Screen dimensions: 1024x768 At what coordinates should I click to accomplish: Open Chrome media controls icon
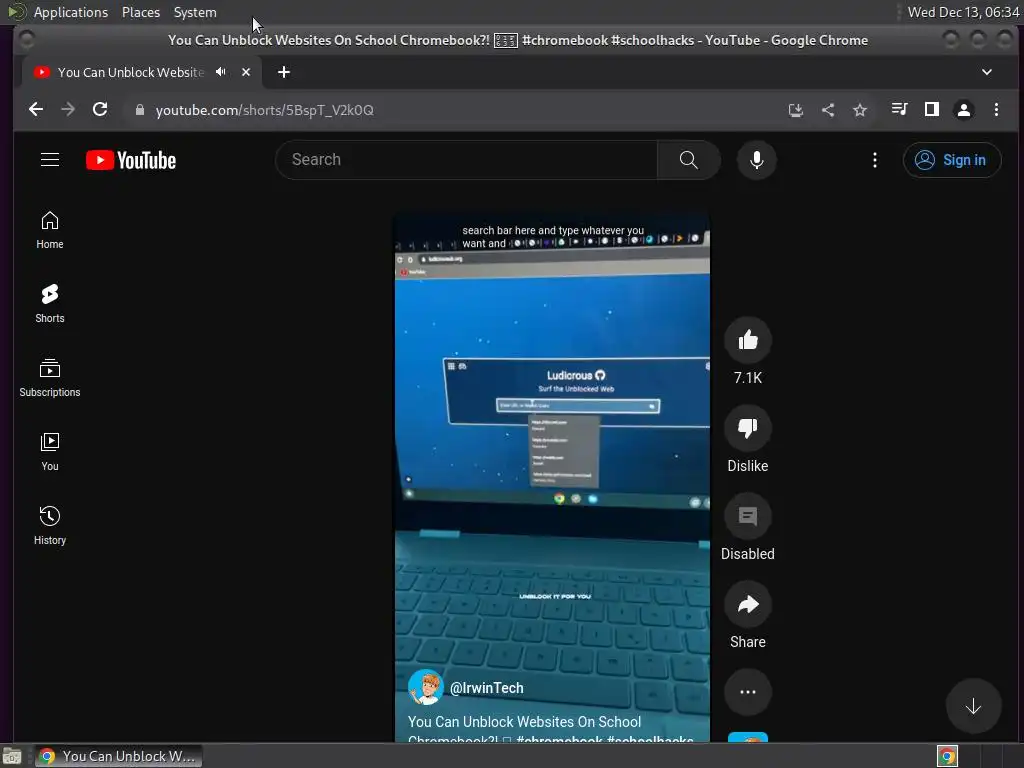point(899,110)
